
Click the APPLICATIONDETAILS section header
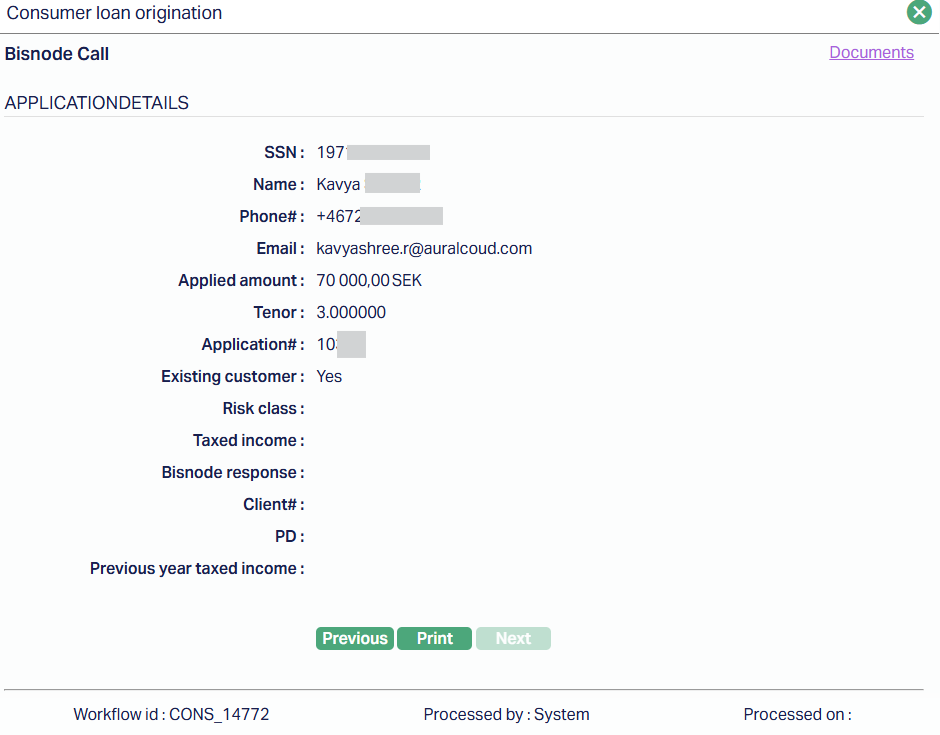click(97, 103)
